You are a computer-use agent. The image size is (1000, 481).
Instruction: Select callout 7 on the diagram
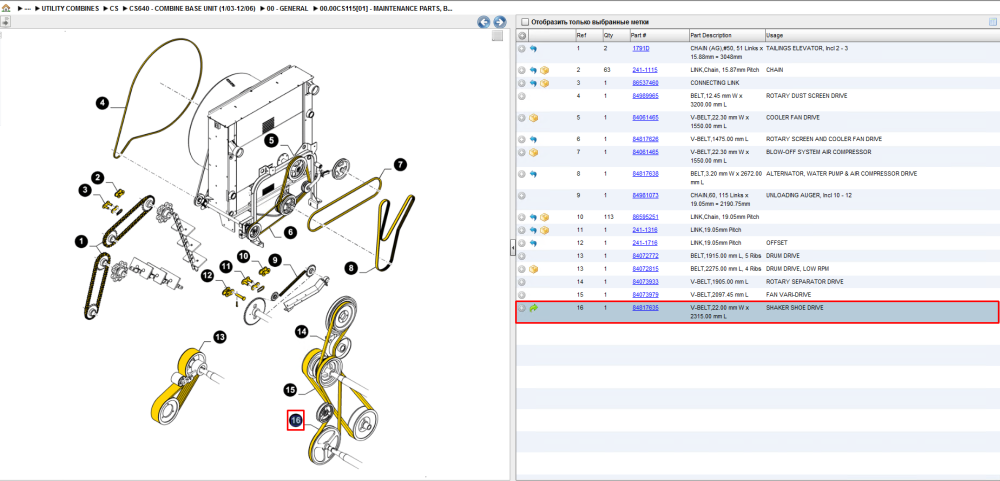(x=400, y=165)
